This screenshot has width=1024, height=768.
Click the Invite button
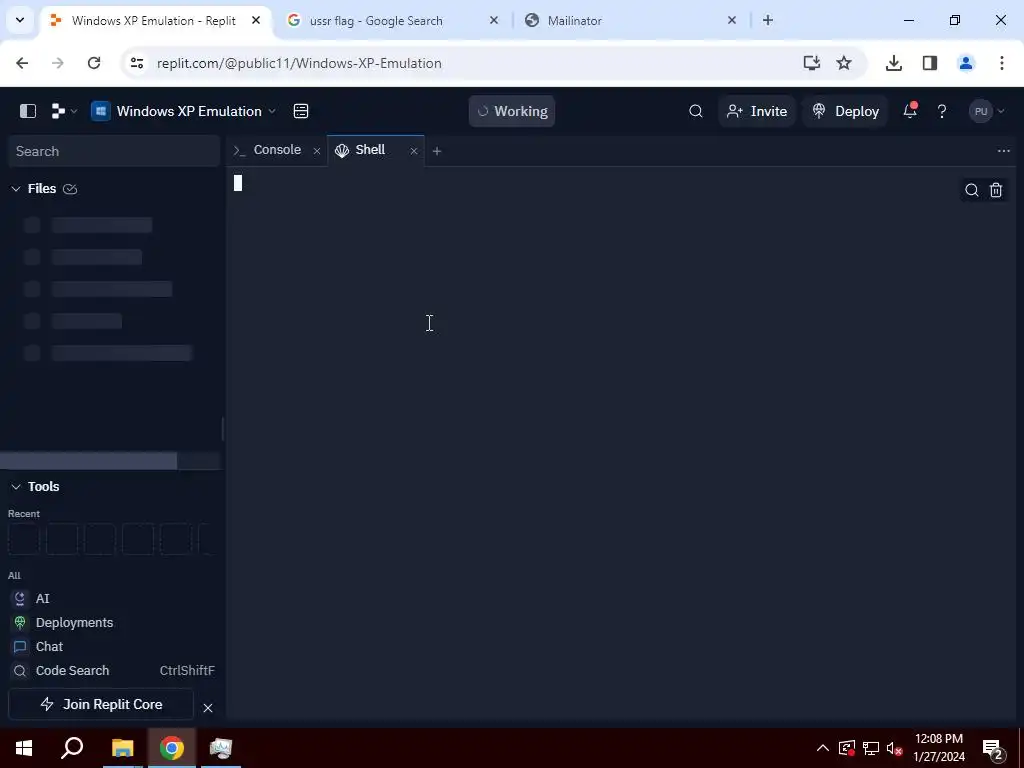757,111
